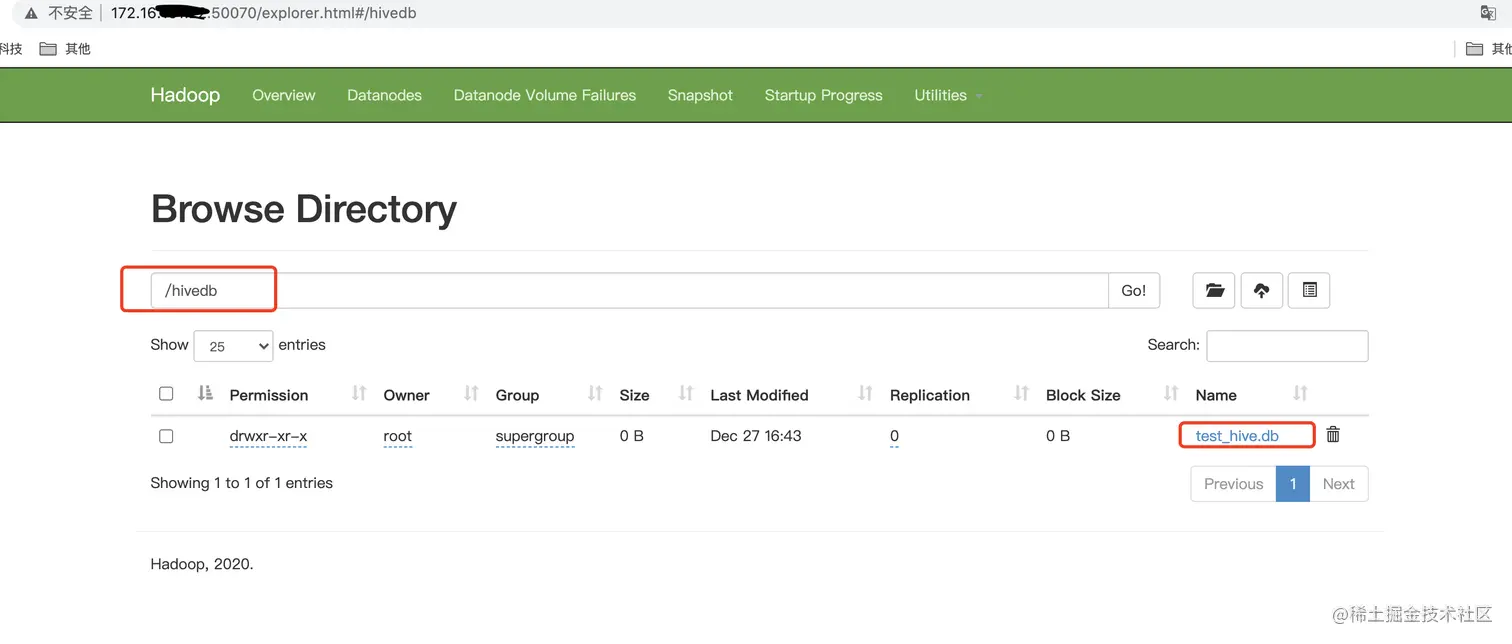Open the parent directory folder icon
The width and height of the screenshot is (1512, 644).
tap(1214, 290)
